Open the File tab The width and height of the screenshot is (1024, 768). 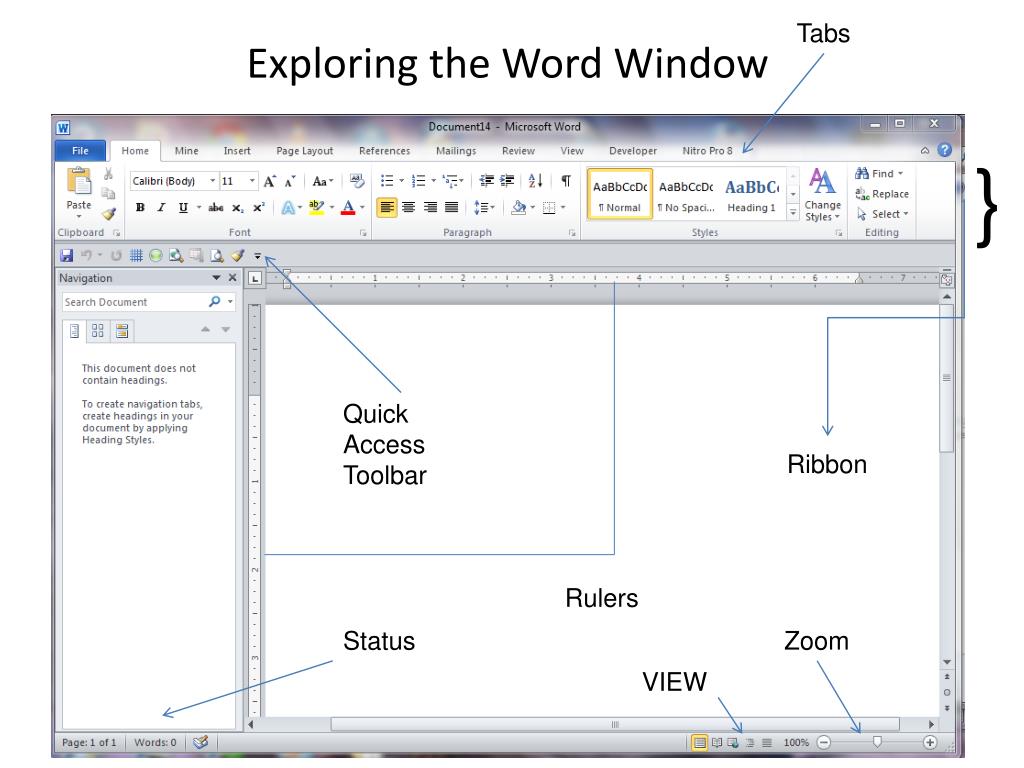pos(80,151)
